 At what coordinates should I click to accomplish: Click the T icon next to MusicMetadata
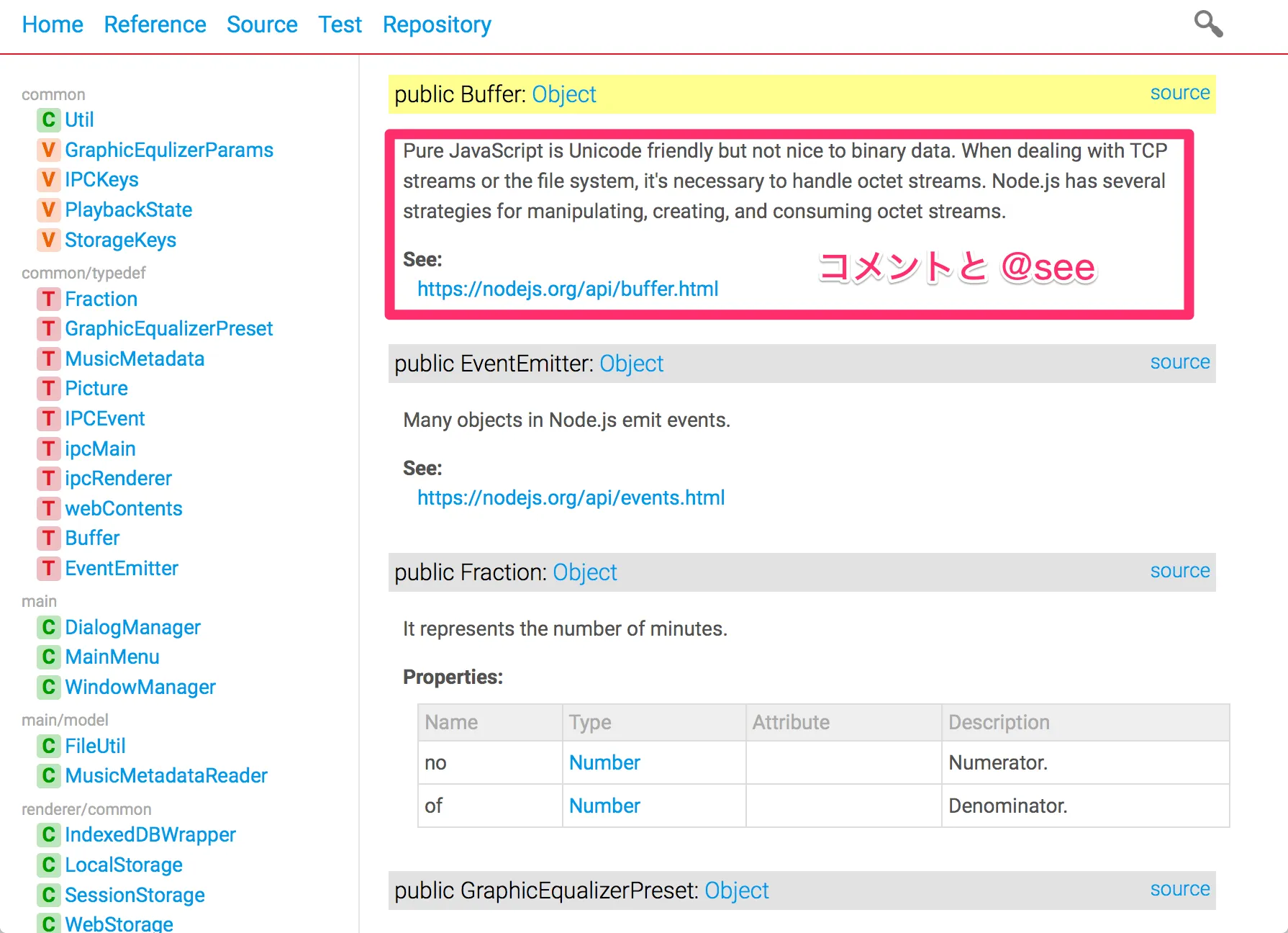click(x=48, y=359)
